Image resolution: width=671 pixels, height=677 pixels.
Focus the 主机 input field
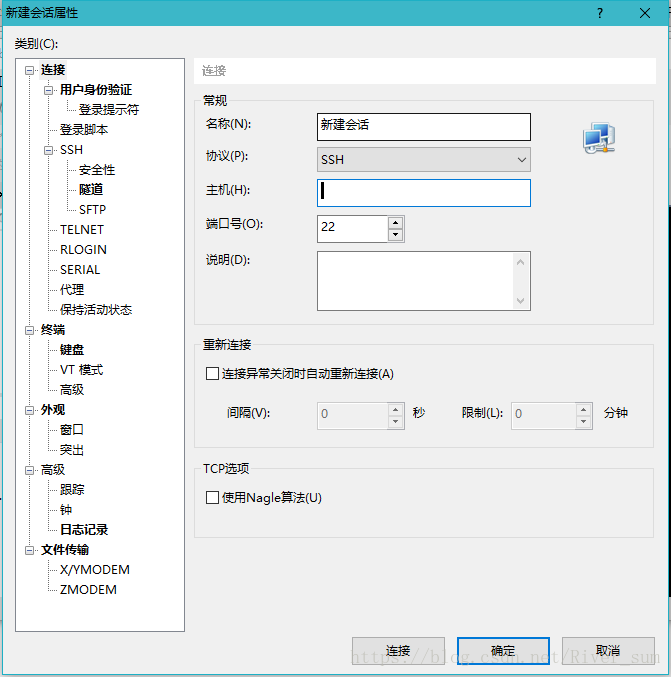424,193
